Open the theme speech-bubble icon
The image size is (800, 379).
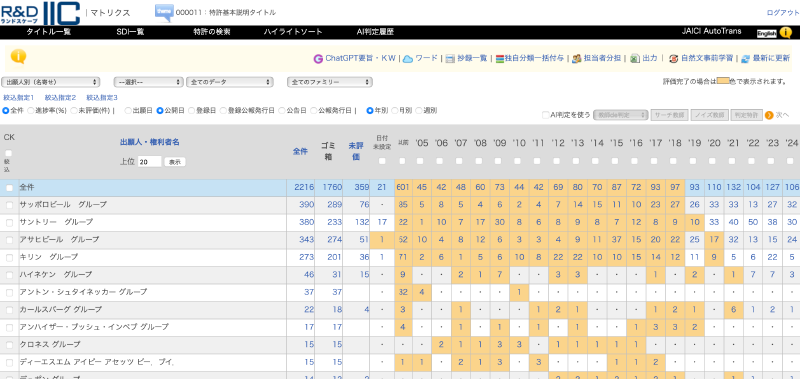pos(164,13)
